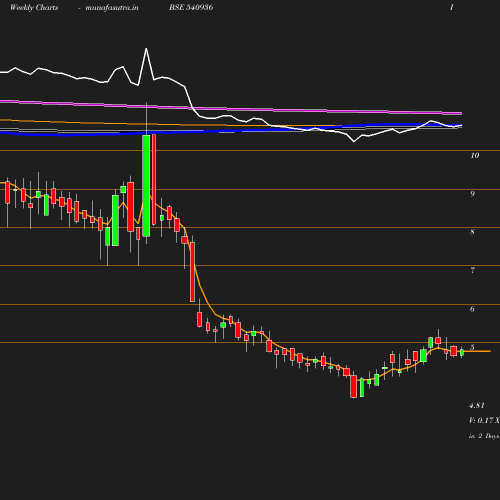Click the price axis label '6'
This screenshot has height=500, width=500.
pos(472,309)
